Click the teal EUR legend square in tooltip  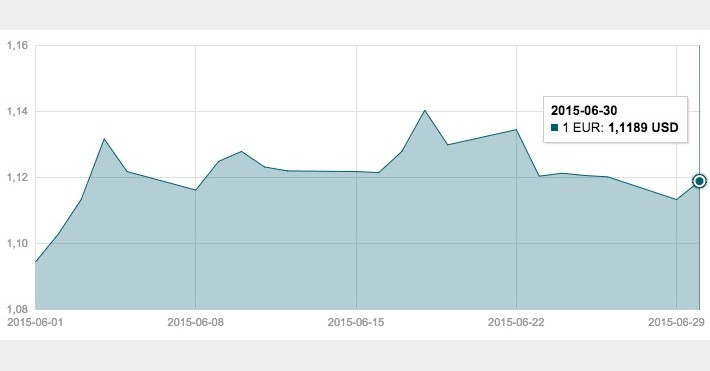pyautogui.click(x=554, y=128)
